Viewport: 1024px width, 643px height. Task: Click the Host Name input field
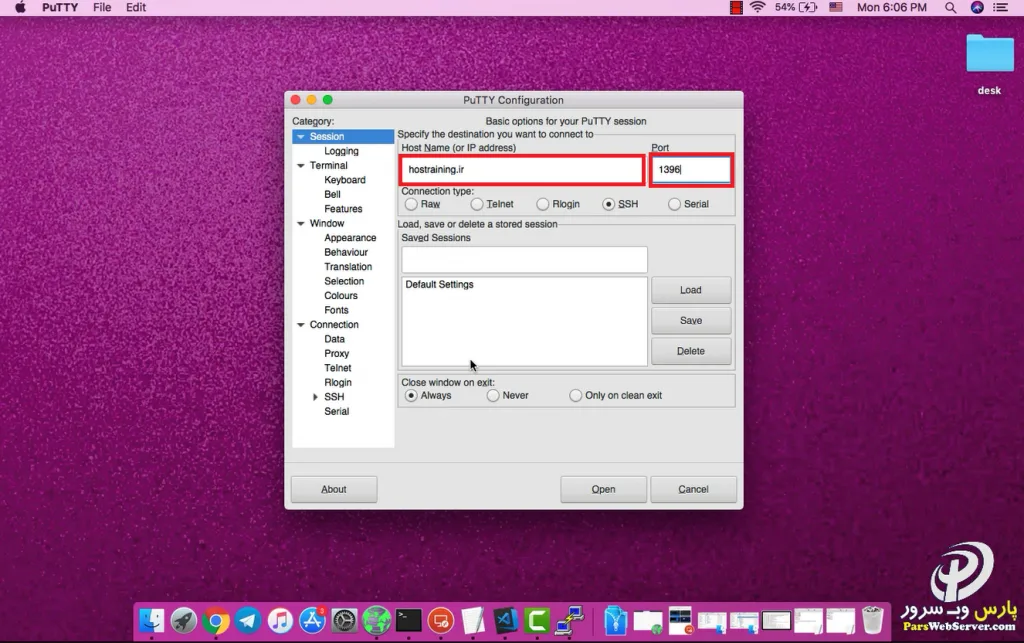(x=522, y=170)
